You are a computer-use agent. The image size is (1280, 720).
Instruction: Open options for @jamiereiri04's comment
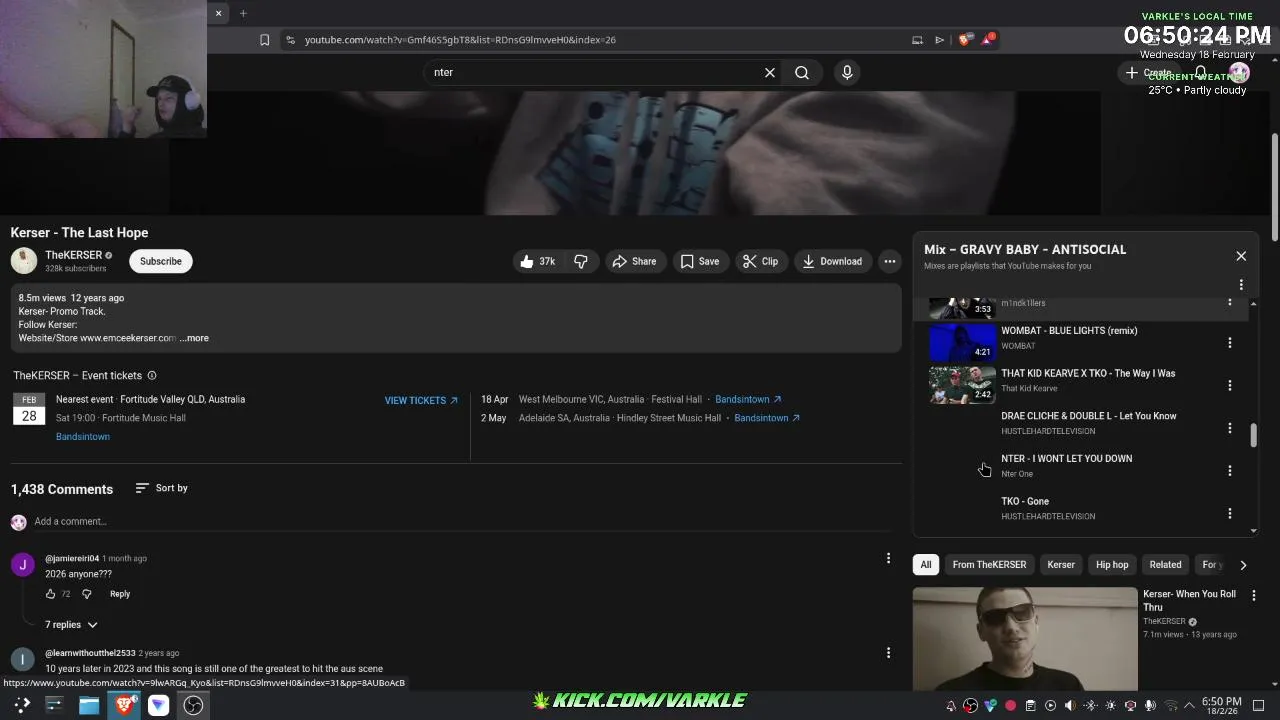pos(888,558)
